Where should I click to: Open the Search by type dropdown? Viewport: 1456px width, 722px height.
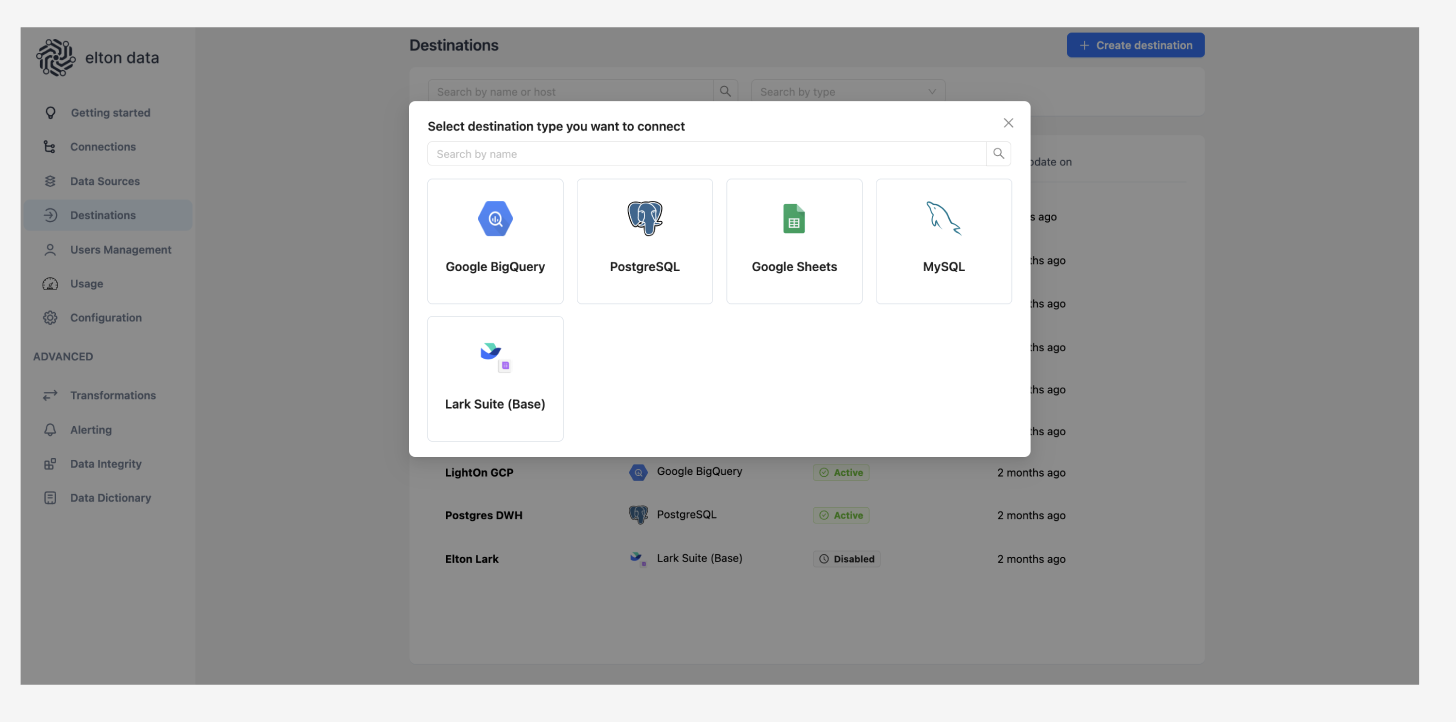click(848, 92)
